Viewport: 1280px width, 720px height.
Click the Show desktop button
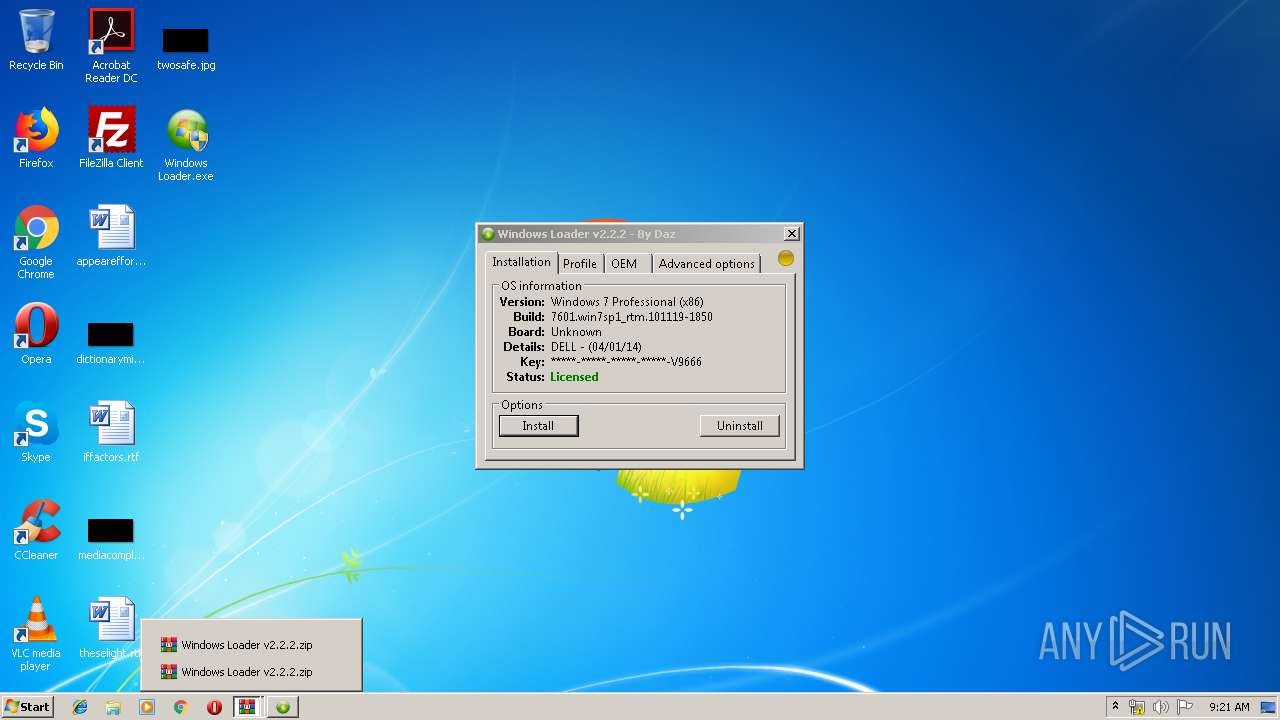[1270, 707]
